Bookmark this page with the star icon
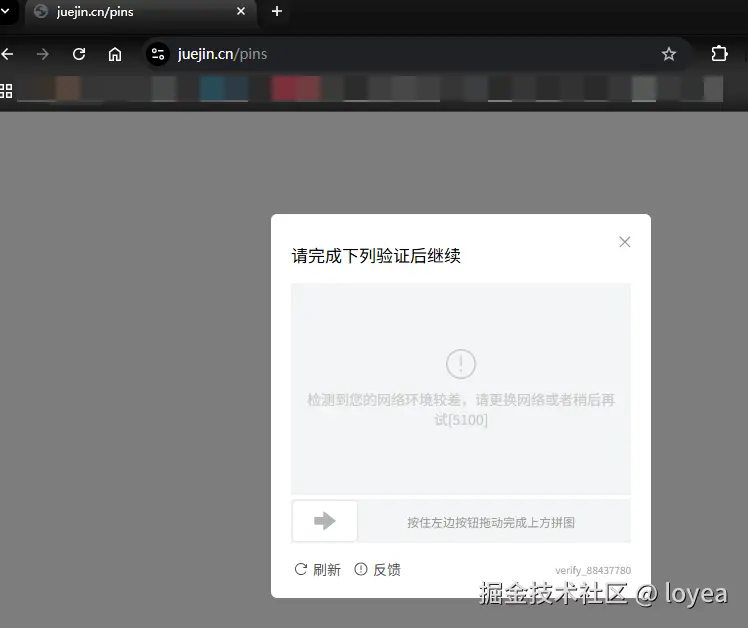Screen dimensions: 748x628 (x=669, y=54)
